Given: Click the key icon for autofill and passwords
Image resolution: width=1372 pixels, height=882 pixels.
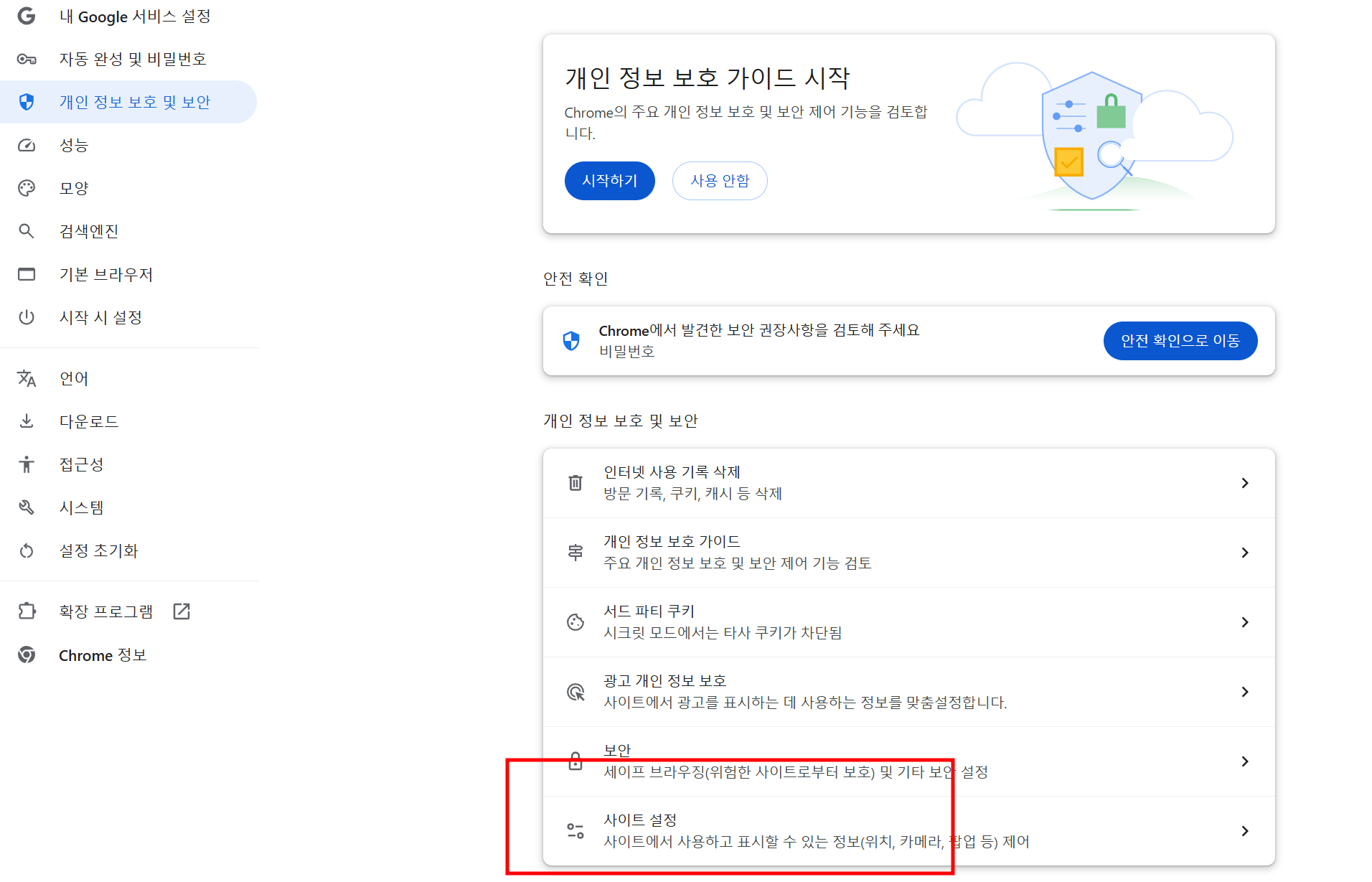Looking at the screenshot, I should click(27, 59).
